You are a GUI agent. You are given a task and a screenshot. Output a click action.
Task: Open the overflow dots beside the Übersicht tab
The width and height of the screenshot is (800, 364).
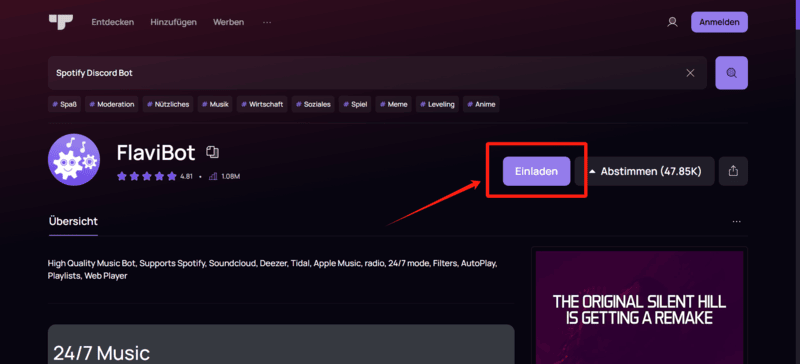[x=736, y=222]
